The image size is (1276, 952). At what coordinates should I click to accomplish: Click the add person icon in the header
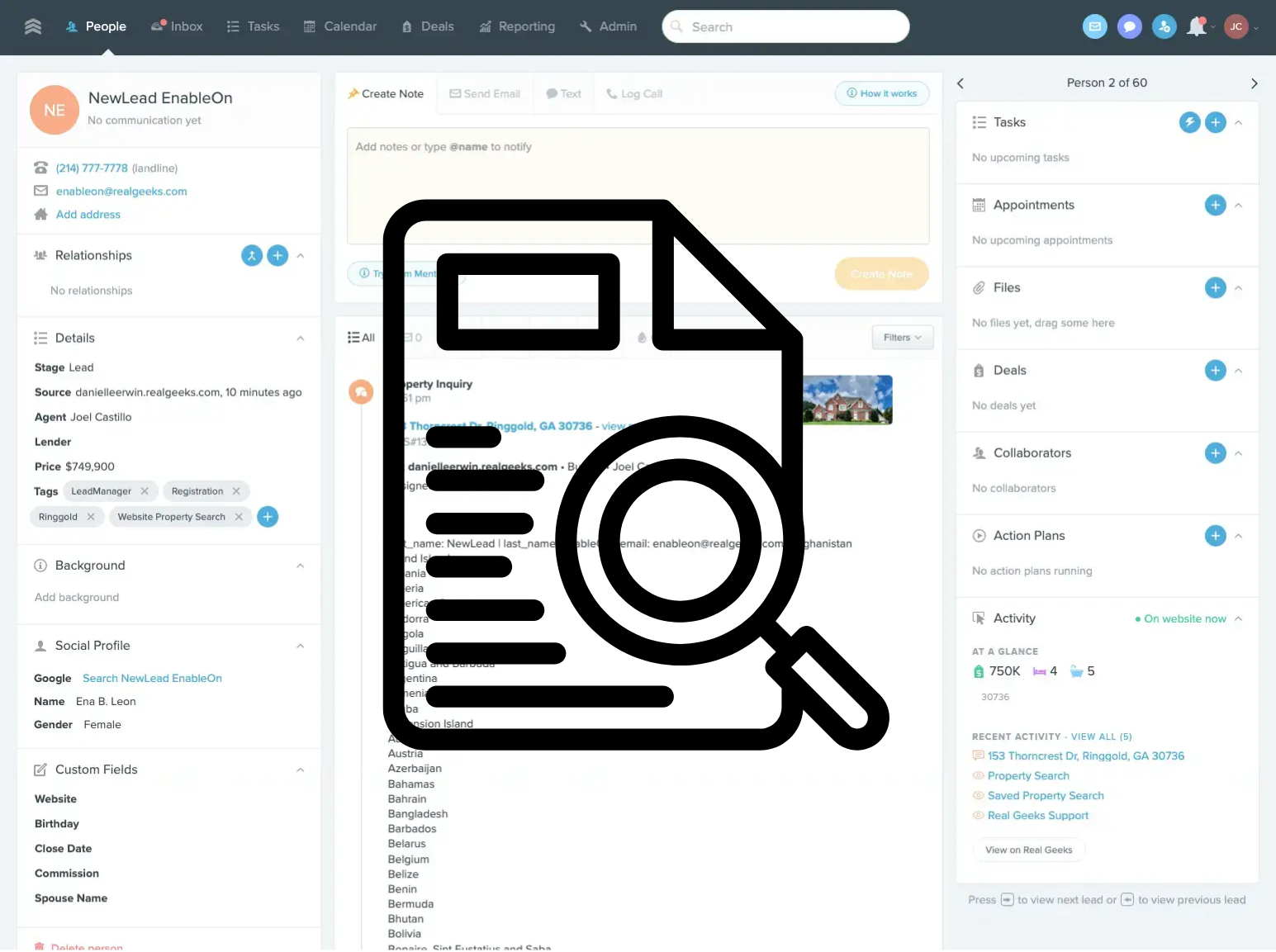pyautogui.click(x=1165, y=26)
